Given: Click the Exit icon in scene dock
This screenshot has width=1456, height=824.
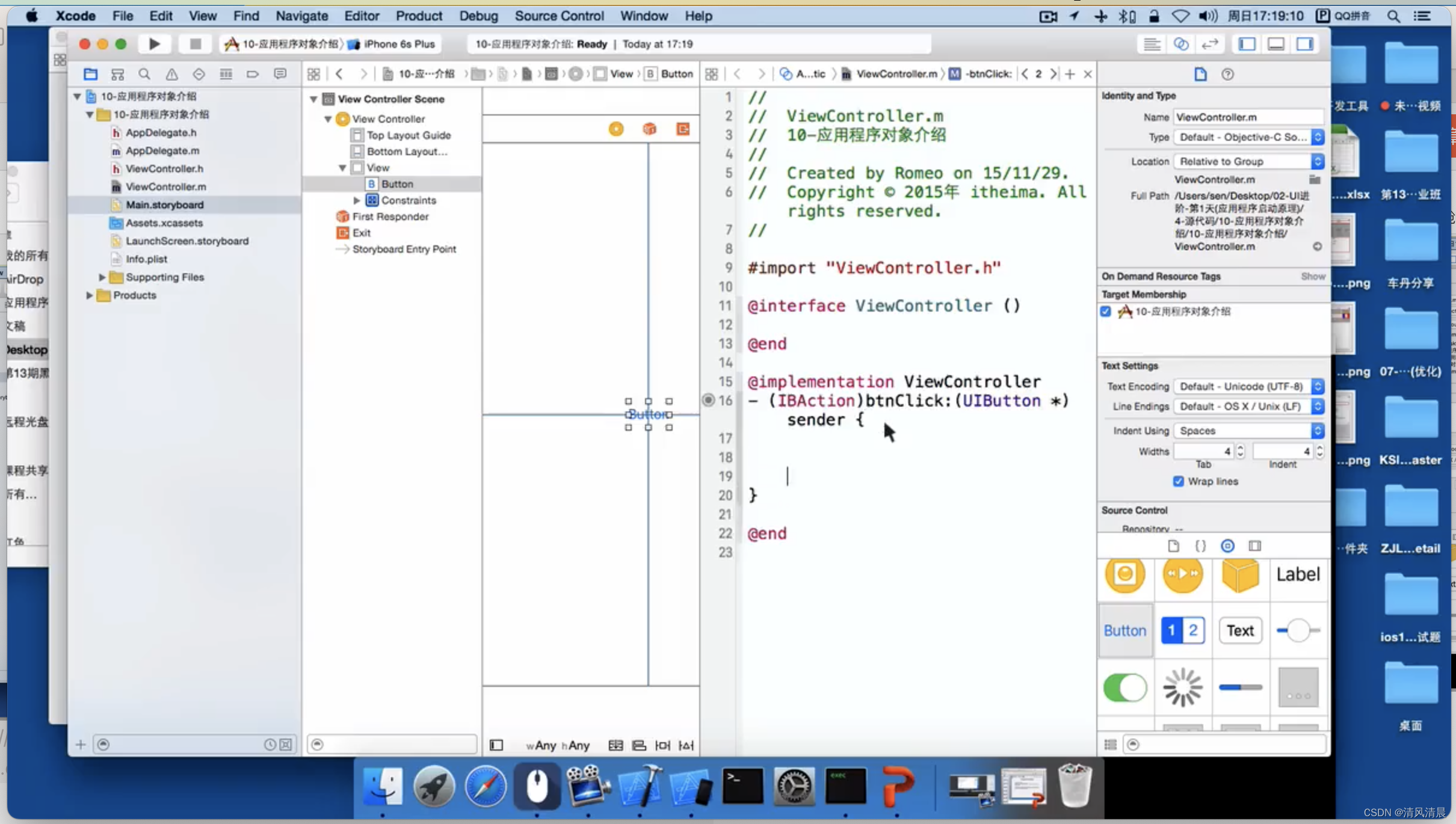Looking at the screenshot, I should (683, 129).
